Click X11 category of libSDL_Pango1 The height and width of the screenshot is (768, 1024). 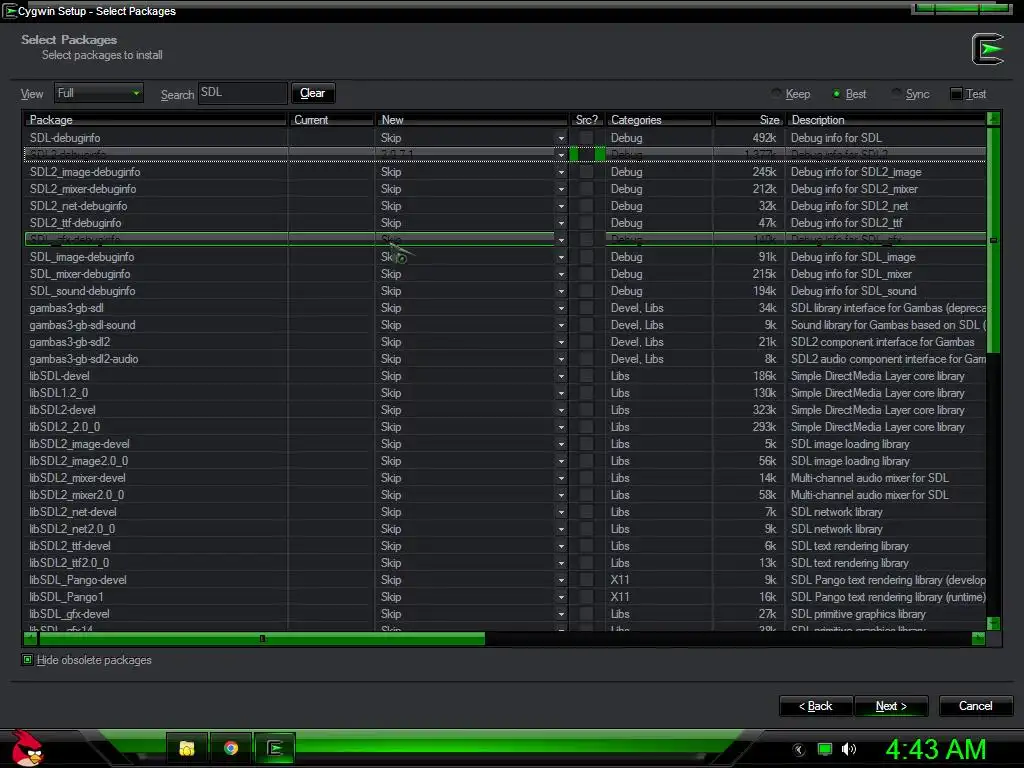pos(620,597)
